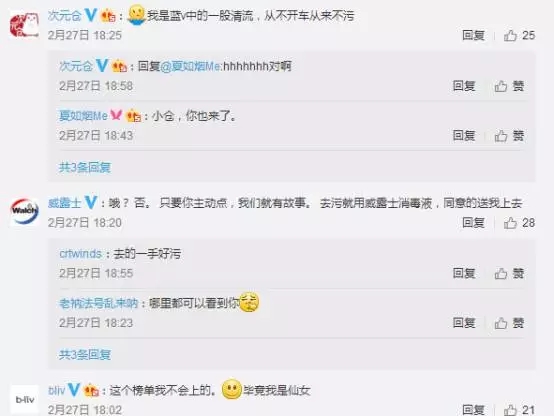Like 次元仓's top comment with 25 likes
The image size is (554, 416).
click(x=519, y=35)
